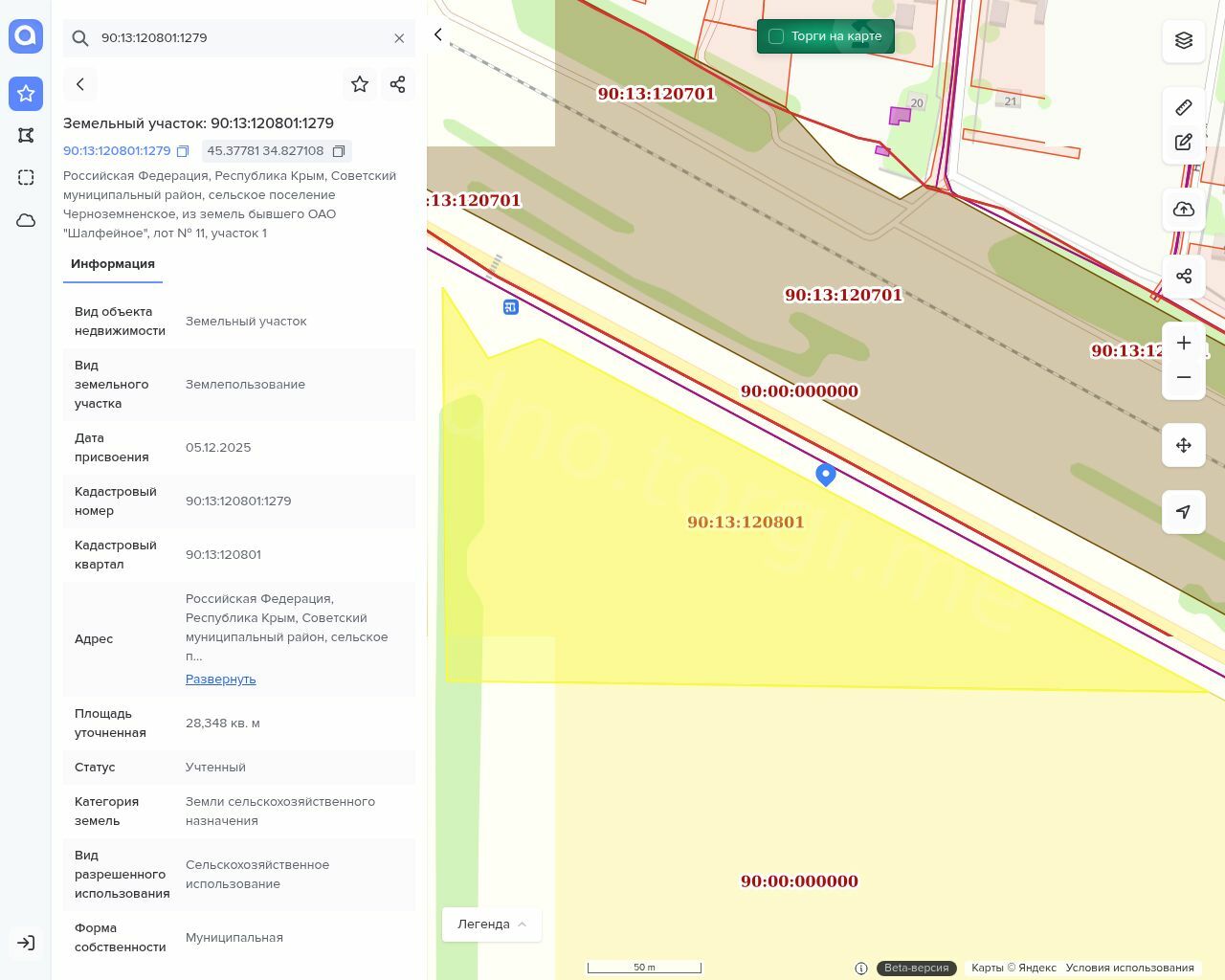Click Развернуть to expand full address

220,679
